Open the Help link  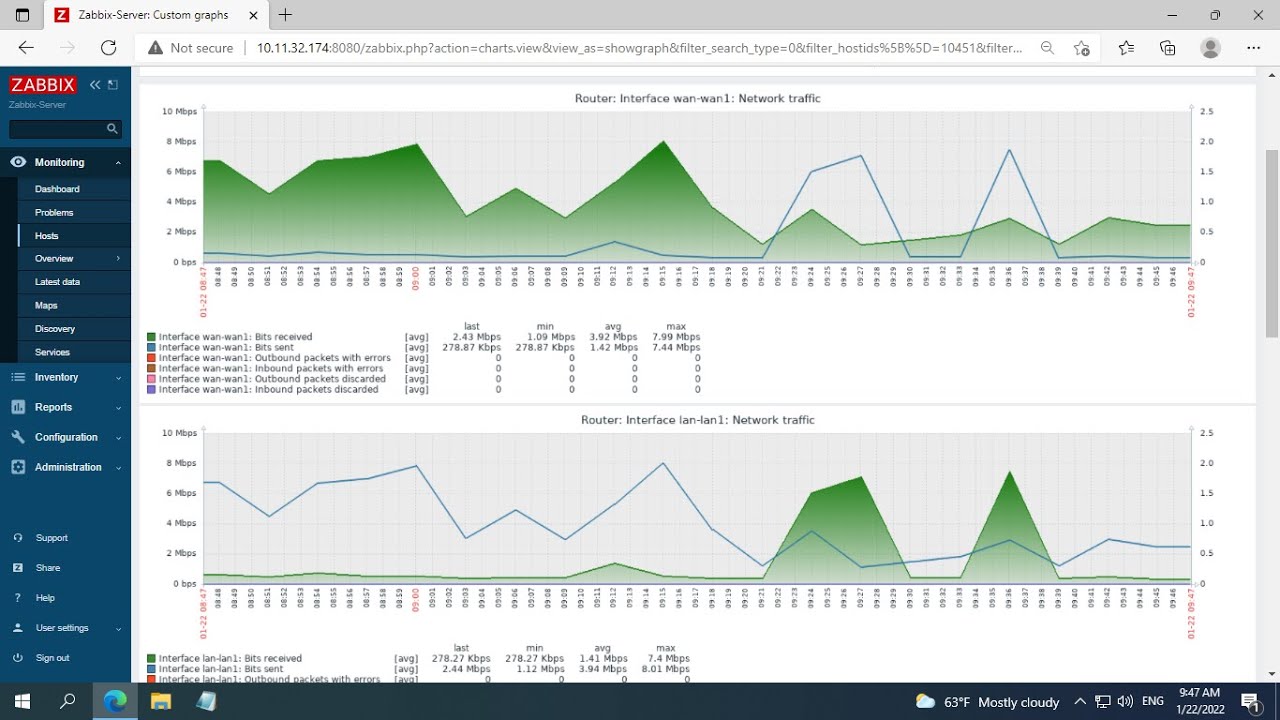tap(45, 598)
